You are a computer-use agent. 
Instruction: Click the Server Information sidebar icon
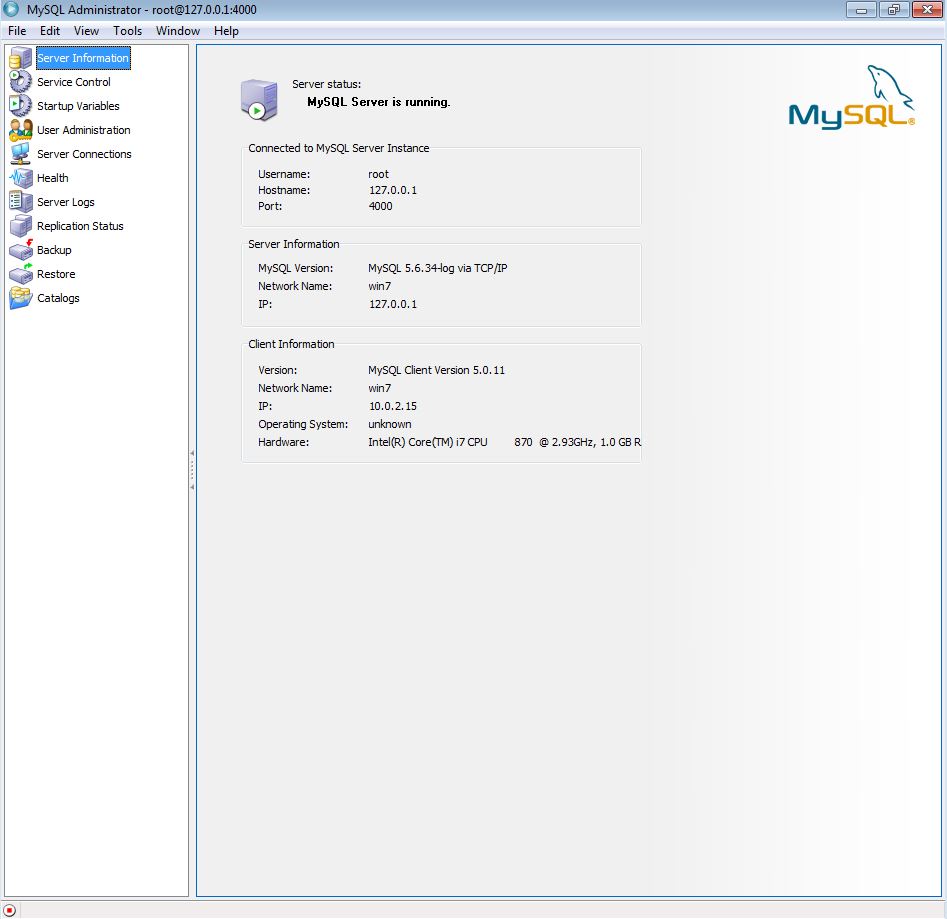click(21, 58)
